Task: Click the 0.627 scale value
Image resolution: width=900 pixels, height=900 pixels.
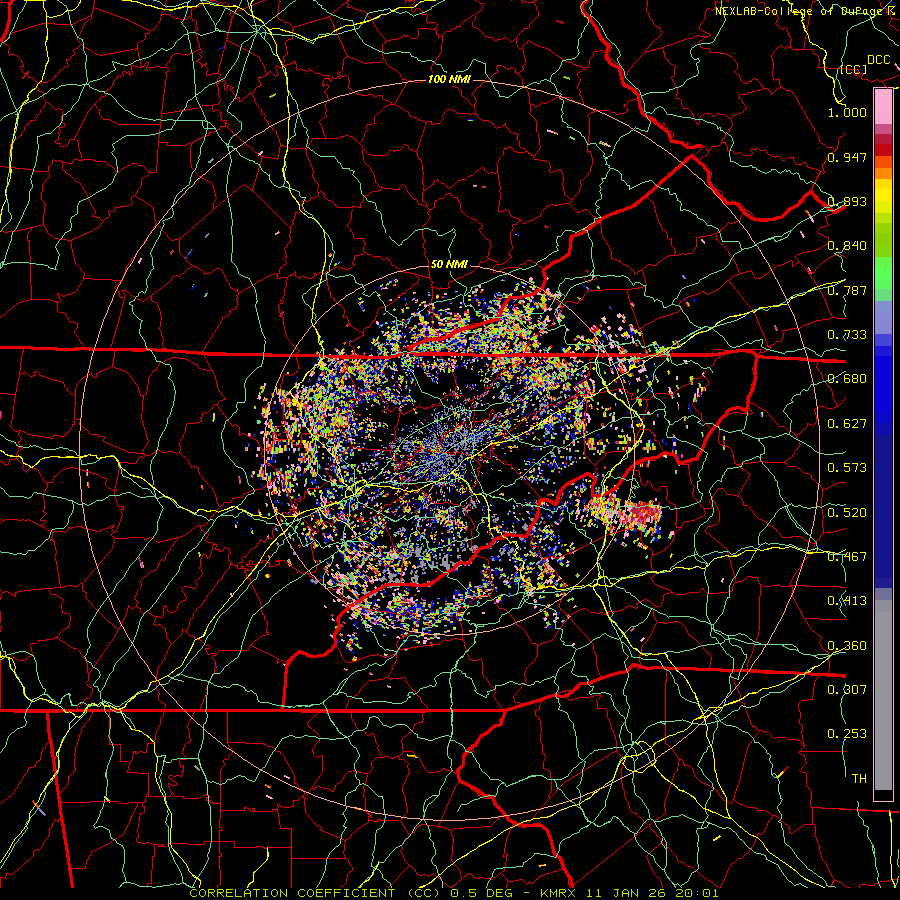Action: (847, 424)
